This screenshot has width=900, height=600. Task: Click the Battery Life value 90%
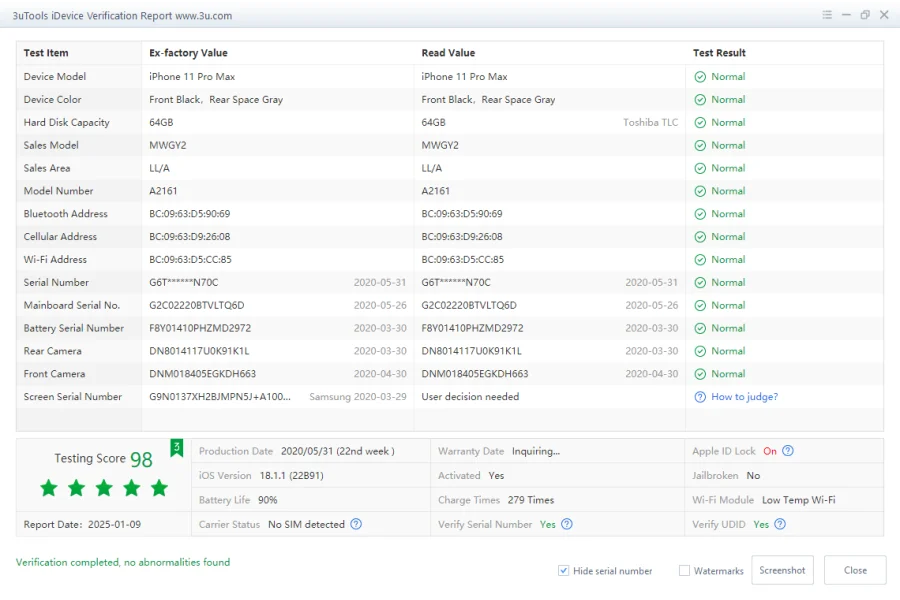[267, 500]
